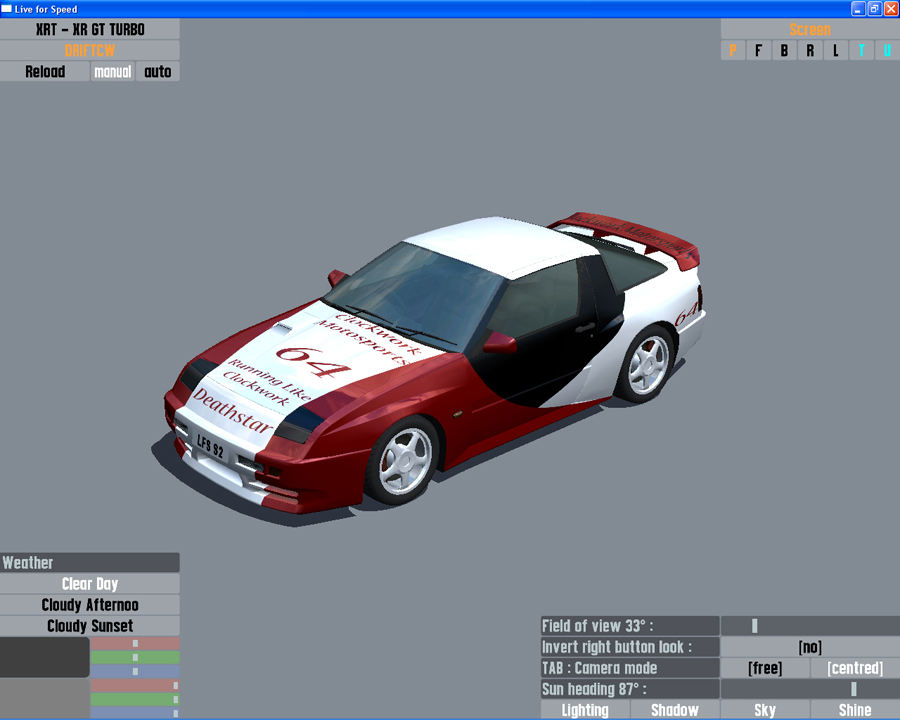The width and height of the screenshot is (900, 720).
Task: Switch to the B back view
Action: (784, 51)
